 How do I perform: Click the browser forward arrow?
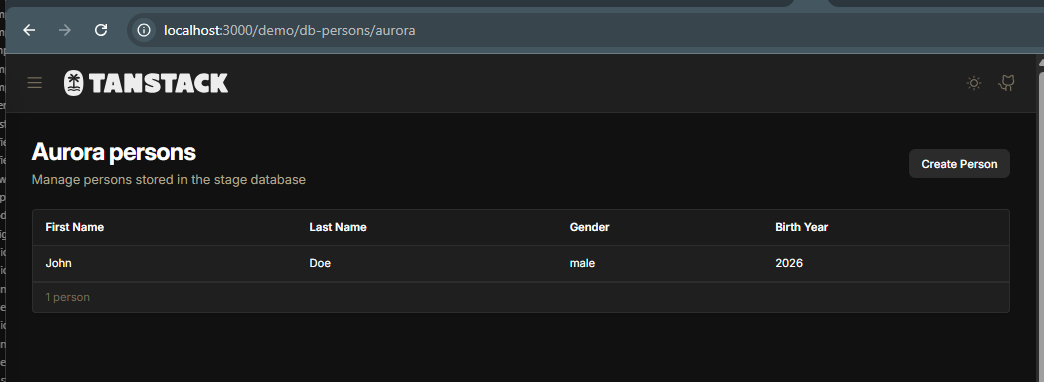click(65, 30)
